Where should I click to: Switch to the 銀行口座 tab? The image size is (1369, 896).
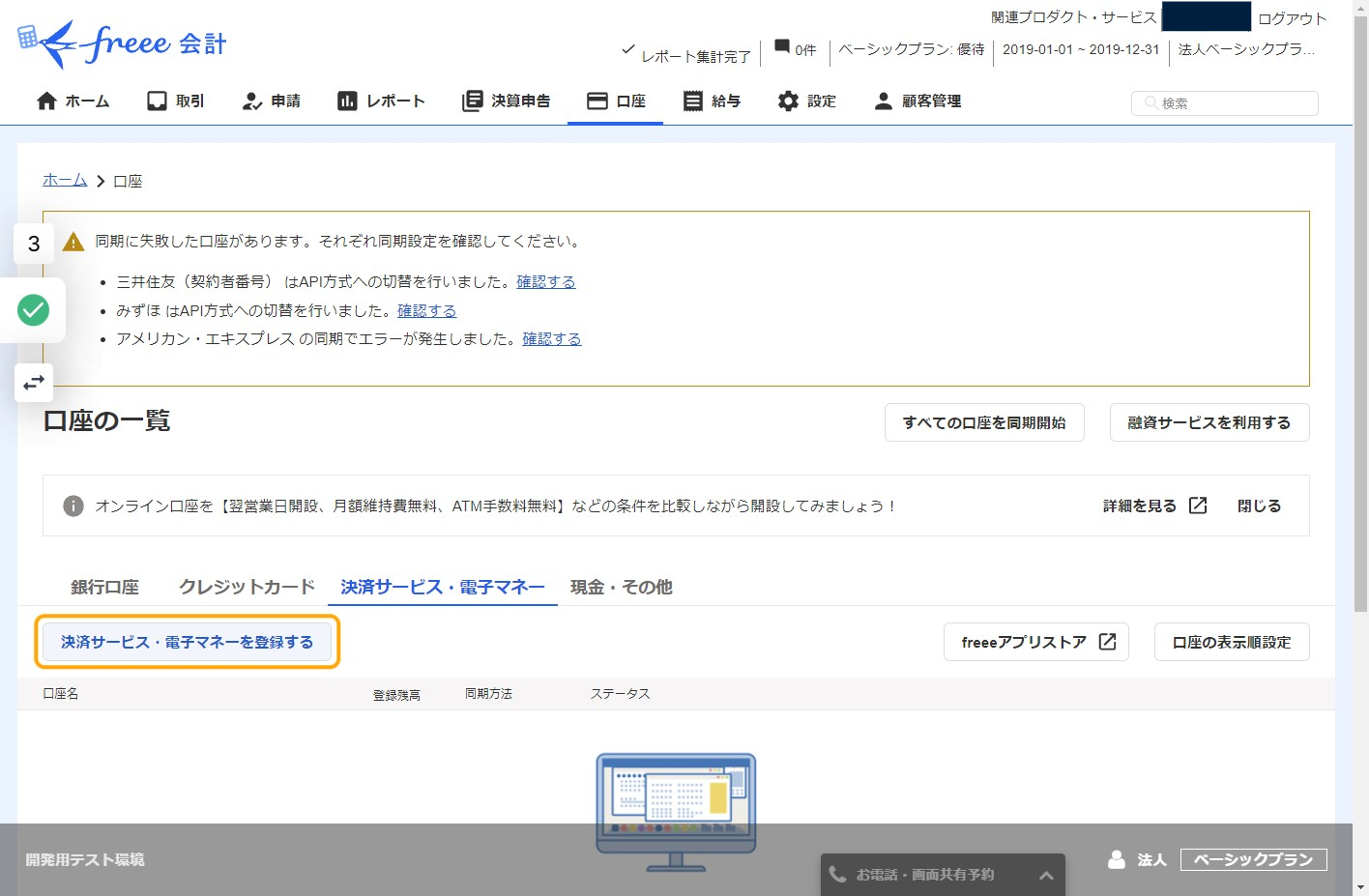[x=104, y=587]
